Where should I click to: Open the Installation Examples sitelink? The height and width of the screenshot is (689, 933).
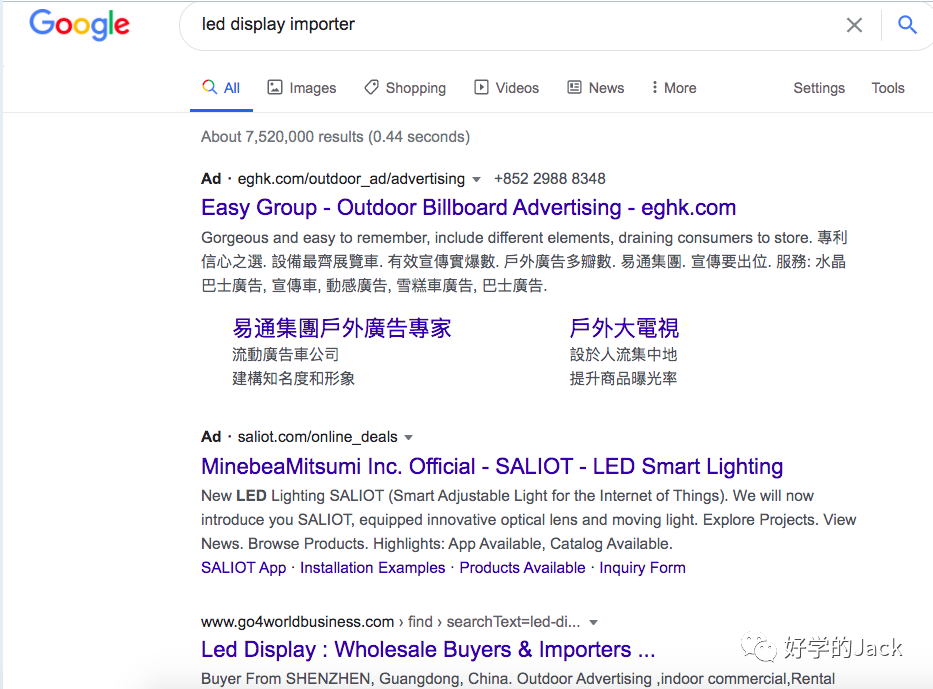point(372,568)
